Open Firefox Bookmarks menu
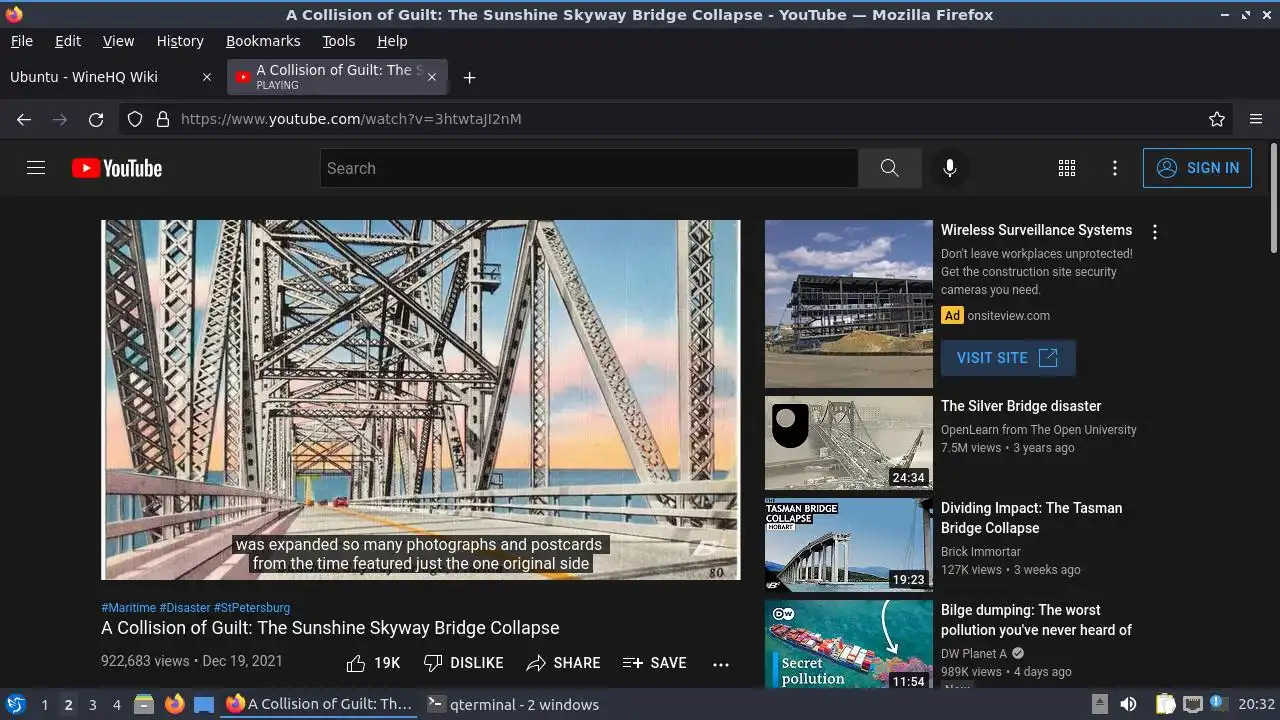Viewport: 1280px width, 720px height. (263, 41)
